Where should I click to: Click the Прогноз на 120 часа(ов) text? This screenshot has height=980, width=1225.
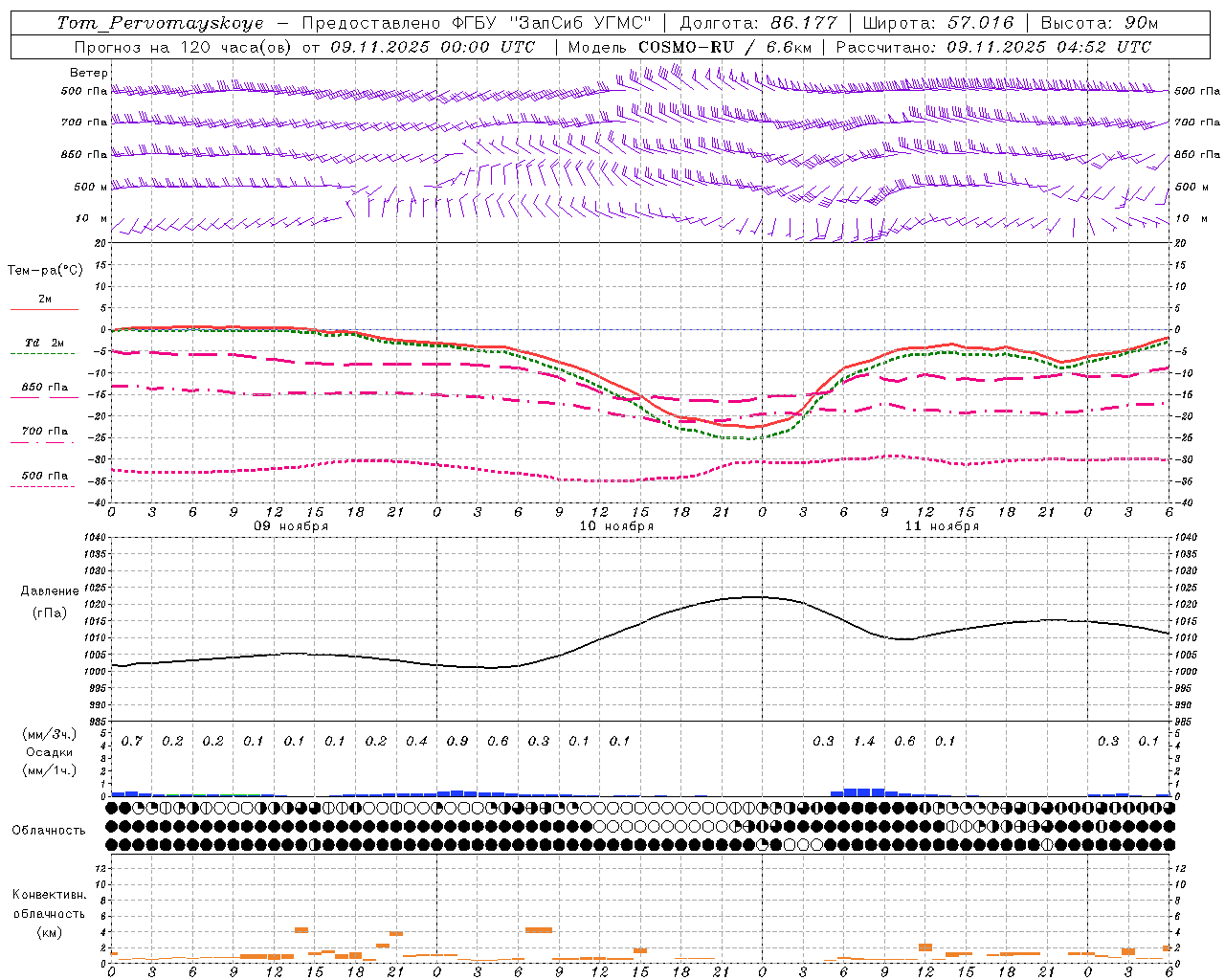[183, 47]
